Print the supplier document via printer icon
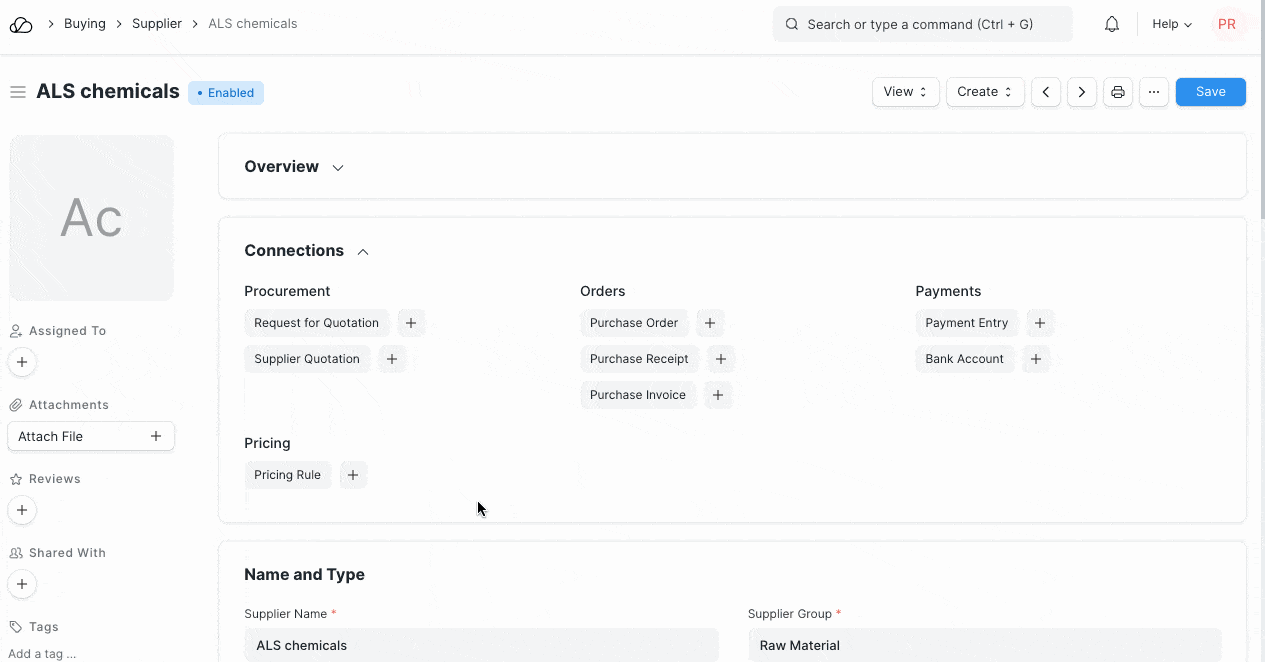The image size is (1265, 662). point(1117,92)
